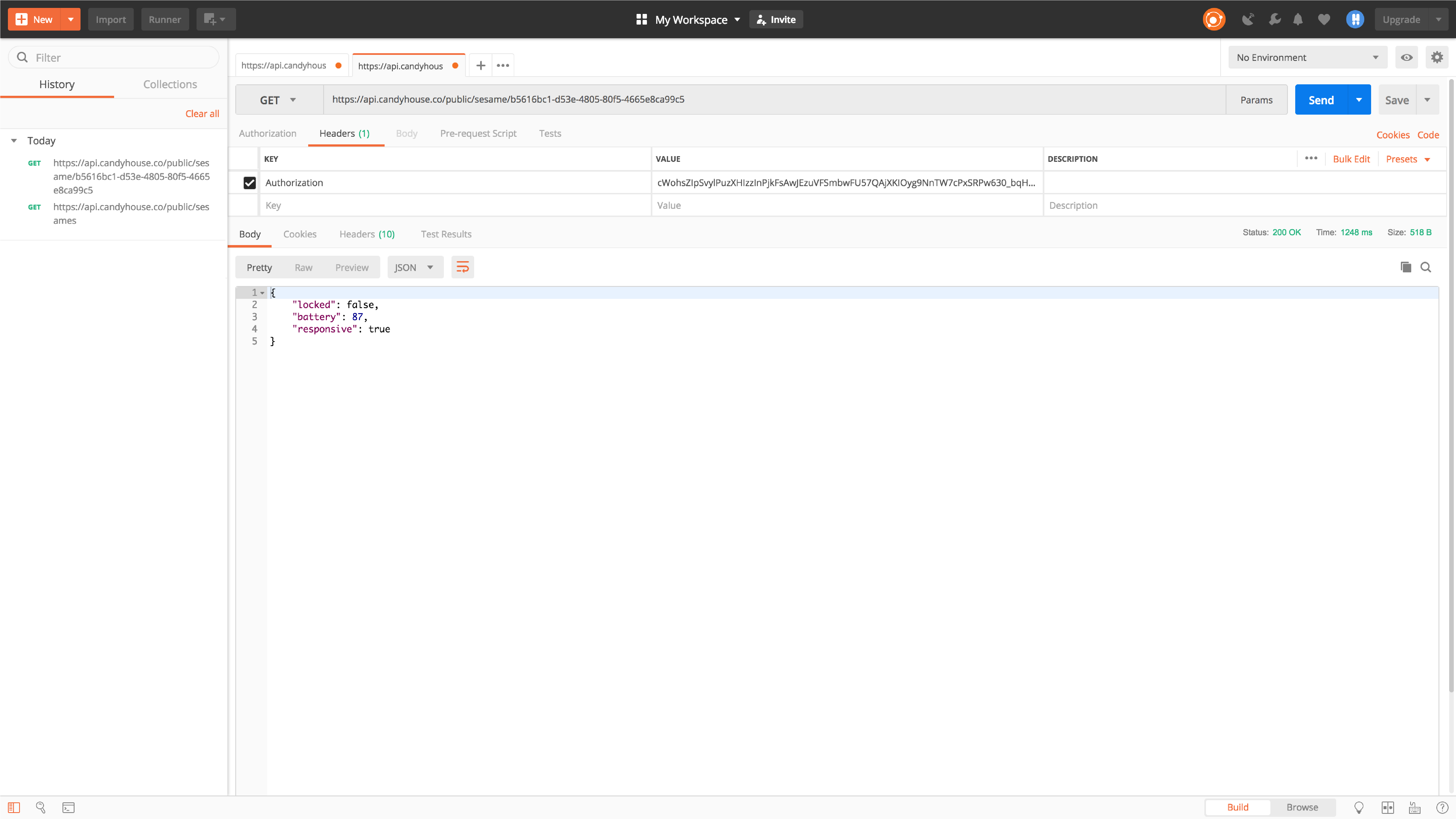The image size is (1456, 819).
Task: Open the Send button dropdown arrow
Action: tap(1359, 100)
